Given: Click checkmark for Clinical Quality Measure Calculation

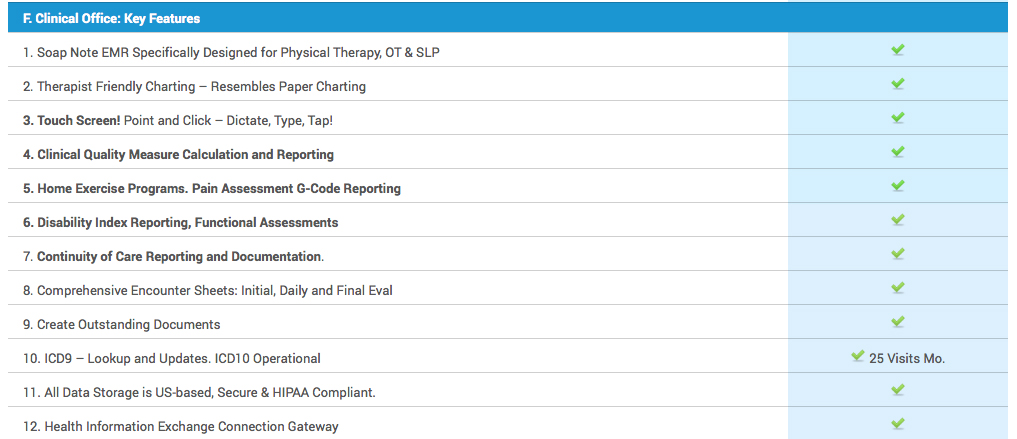Looking at the screenshot, I should pos(897,152).
